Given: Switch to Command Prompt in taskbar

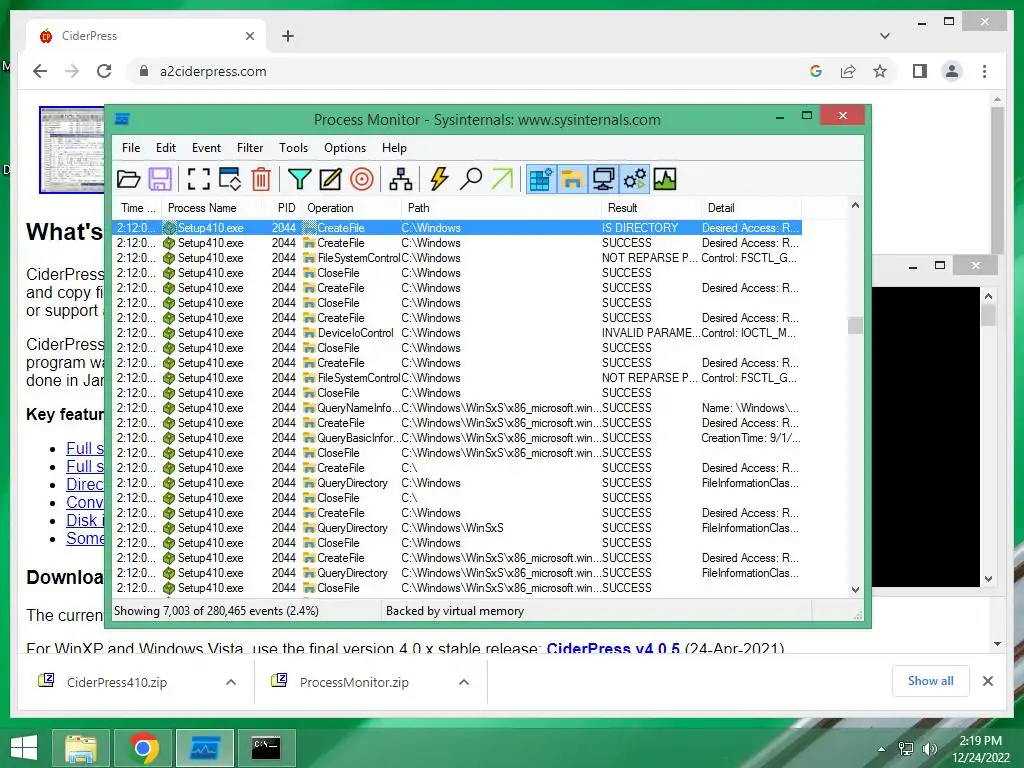Looking at the screenshot, I should pos(266,748).
